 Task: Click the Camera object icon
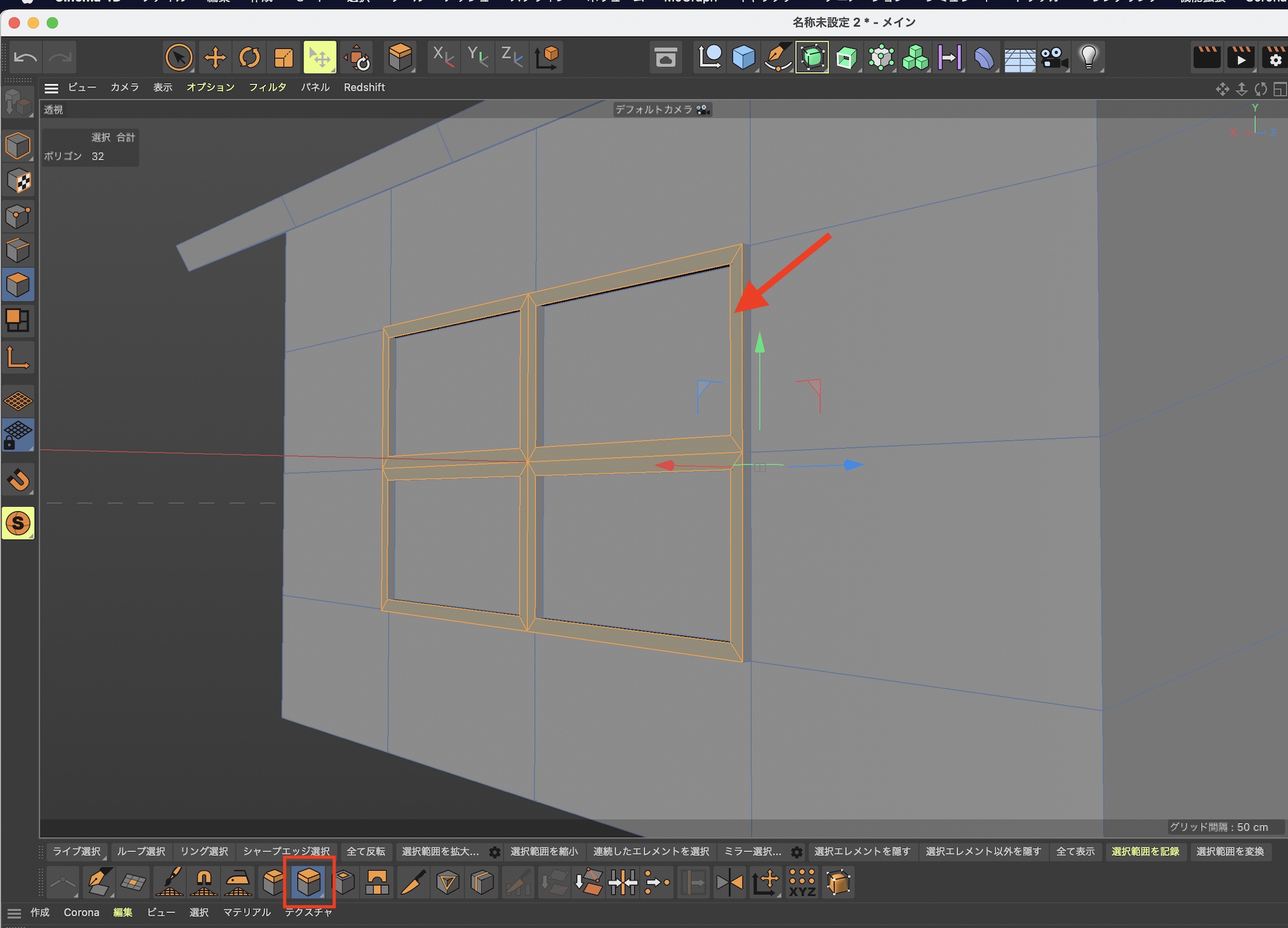click(1054, 57)
